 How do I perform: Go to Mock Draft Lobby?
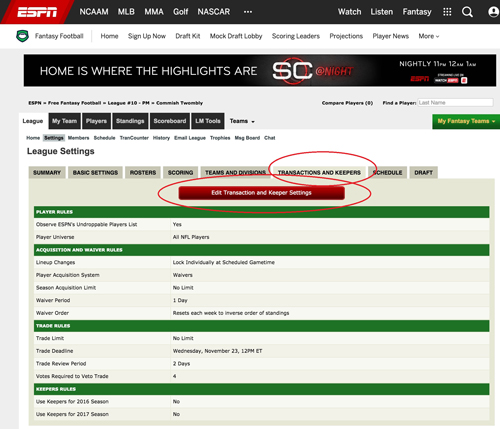(236, 36)
